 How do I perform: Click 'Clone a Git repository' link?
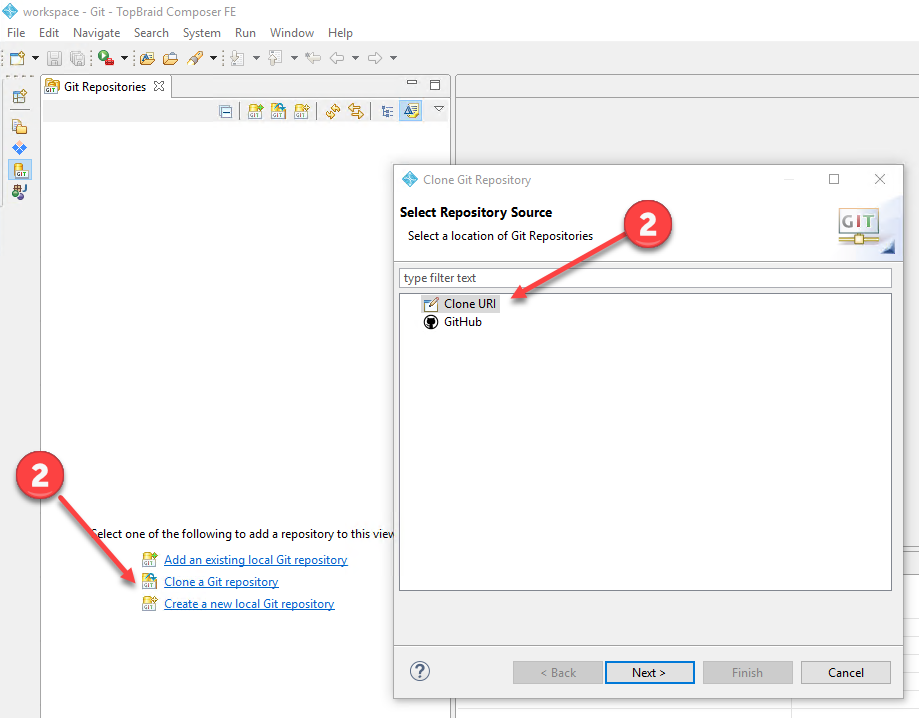coord(221,582)
